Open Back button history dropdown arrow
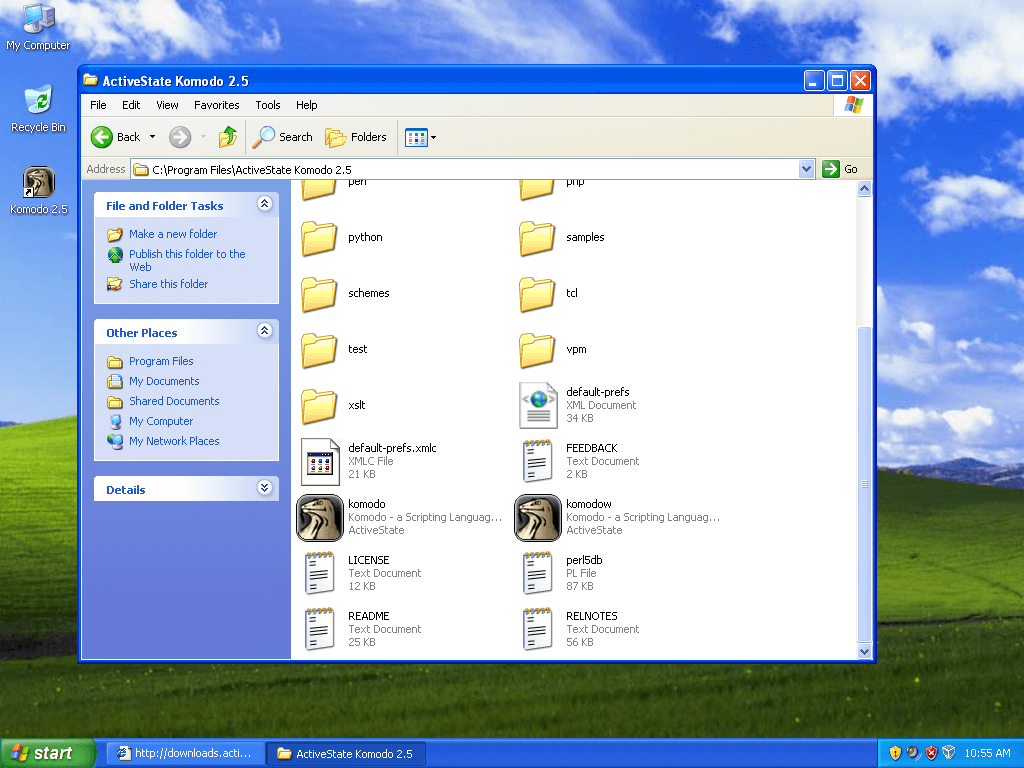 point(152,137)
